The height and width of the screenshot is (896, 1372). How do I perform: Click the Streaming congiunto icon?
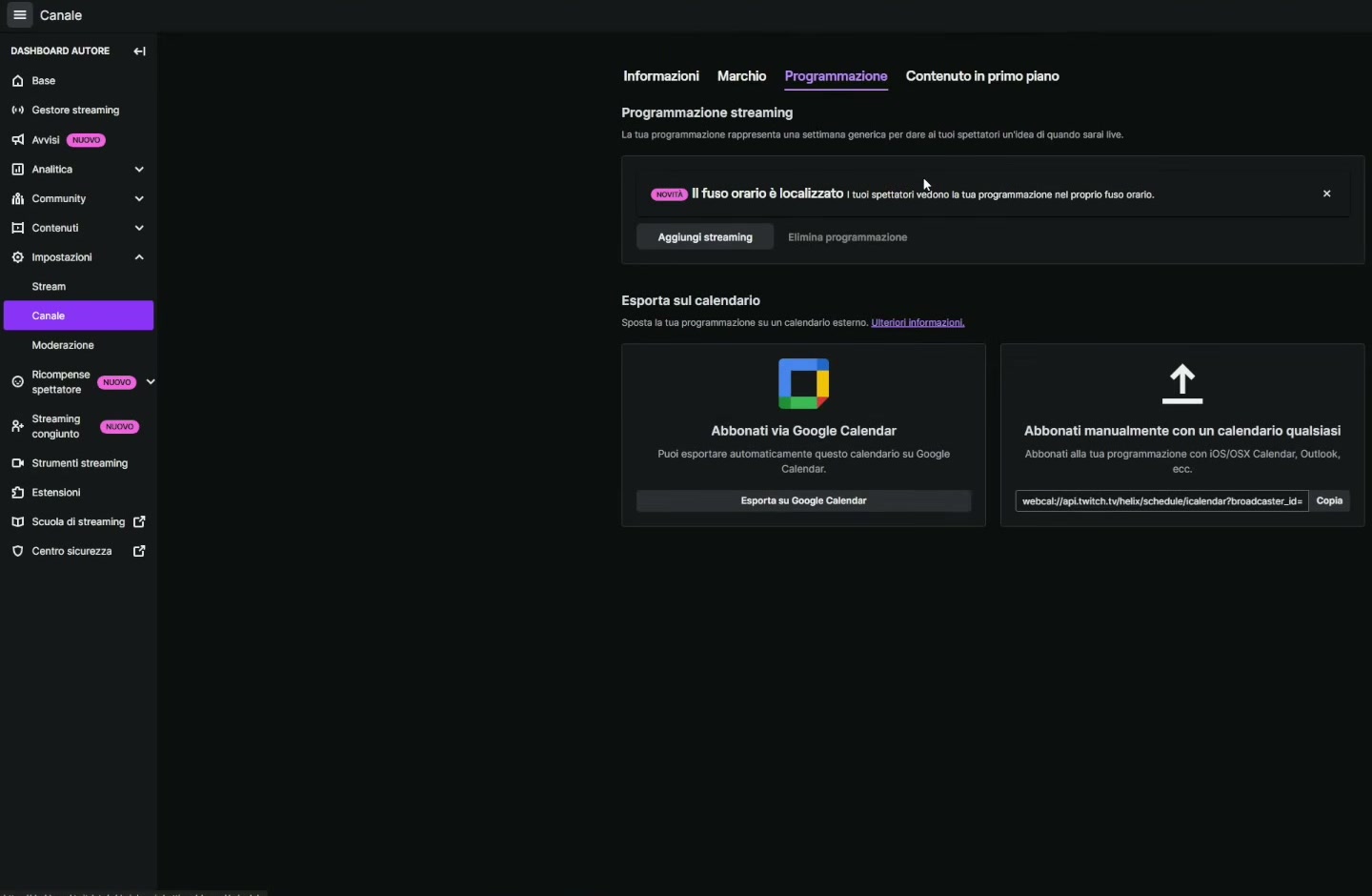pos(17,427)
